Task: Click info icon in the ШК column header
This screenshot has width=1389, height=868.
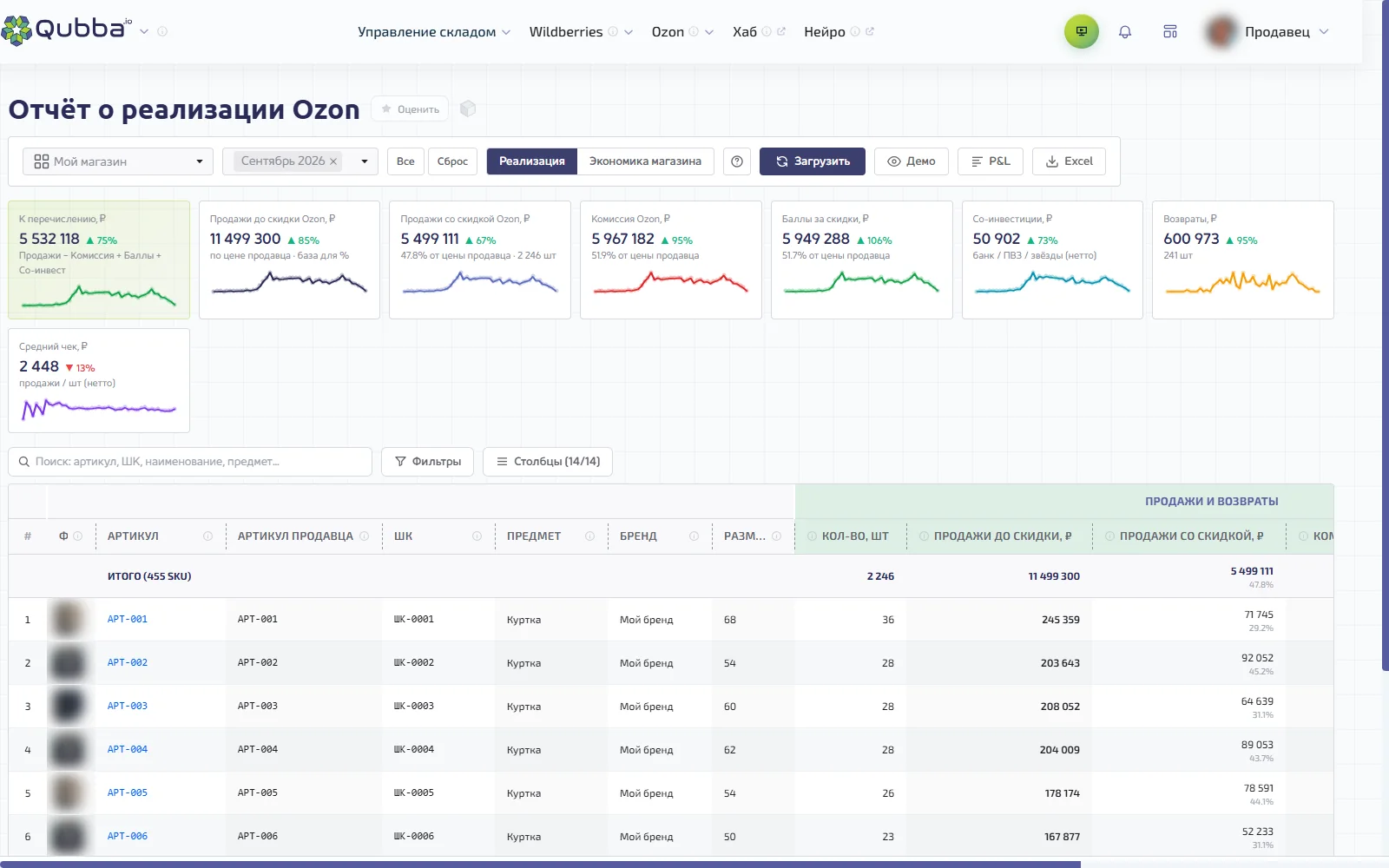Action: click(477, 536)
